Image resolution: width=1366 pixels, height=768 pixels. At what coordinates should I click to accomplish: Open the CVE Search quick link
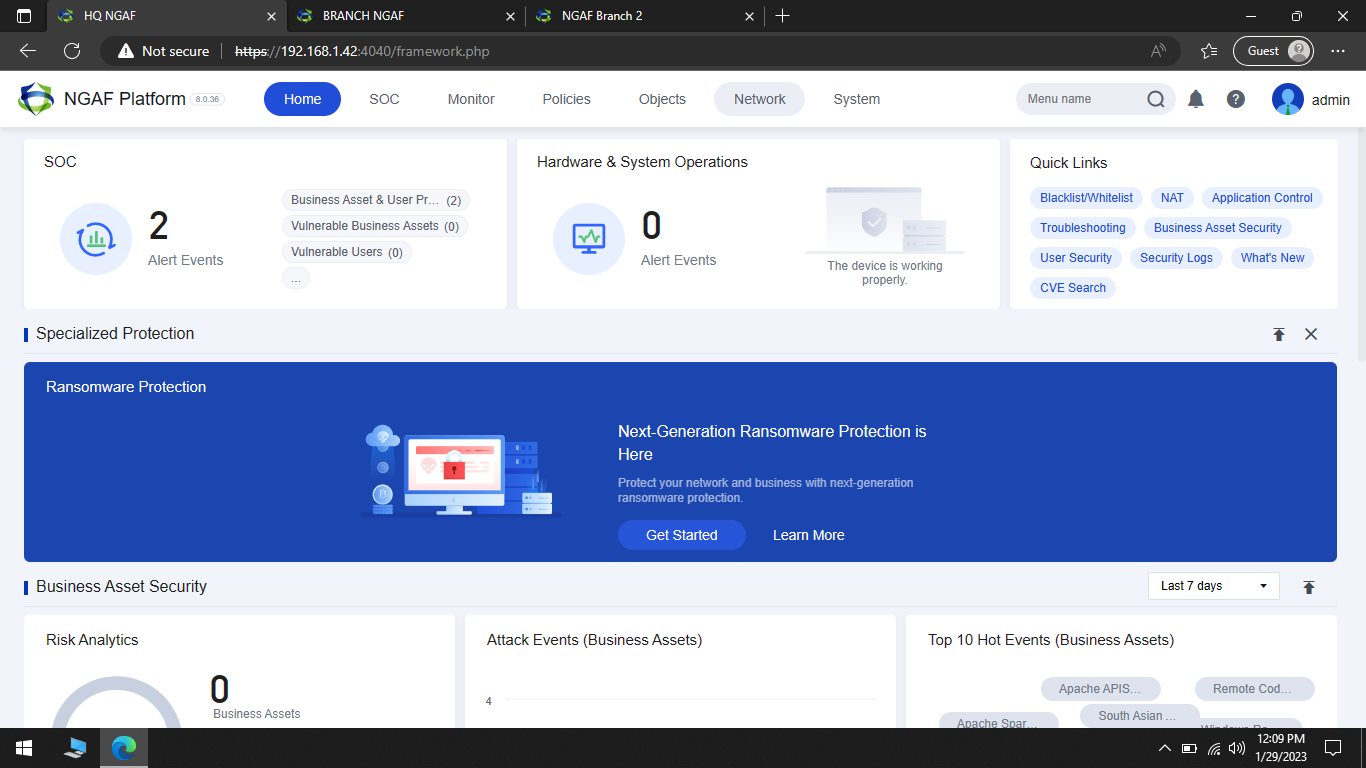pos(1072,288)
